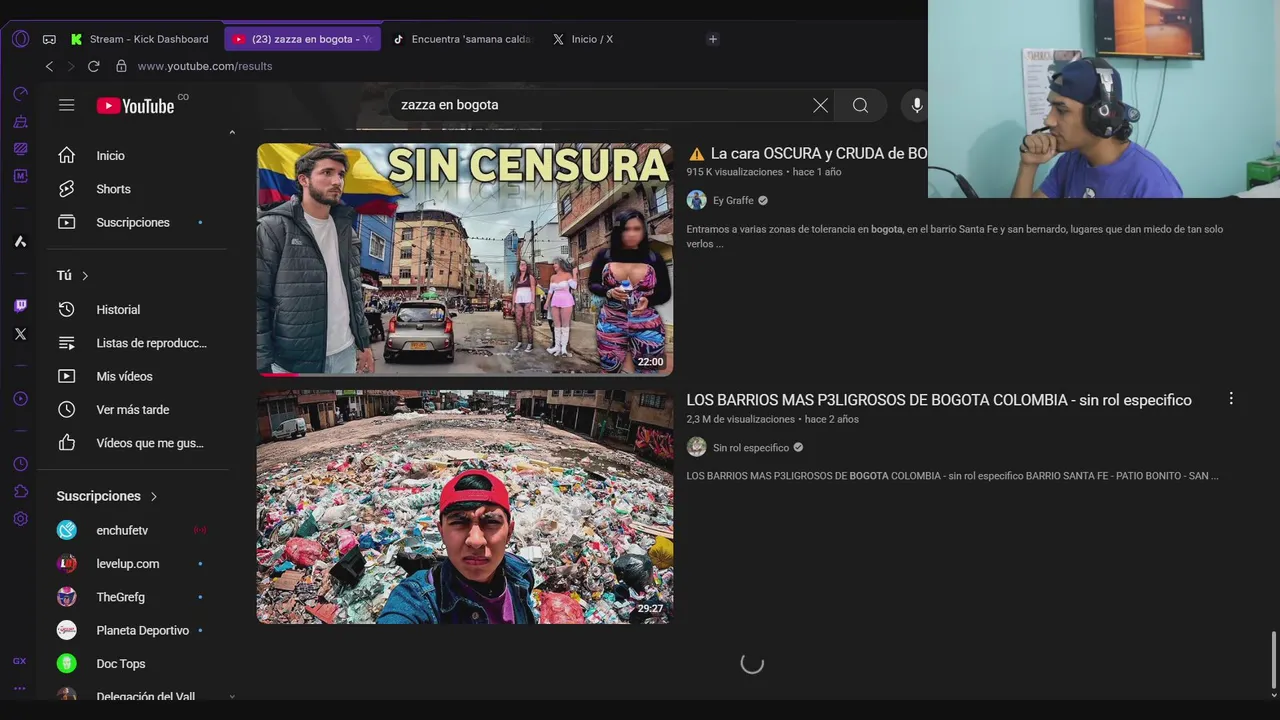Image resolution: width=1280 pixels, height=720 pixels.
Task: Click the scrollbar down arrow
Action: (1273, 695)
